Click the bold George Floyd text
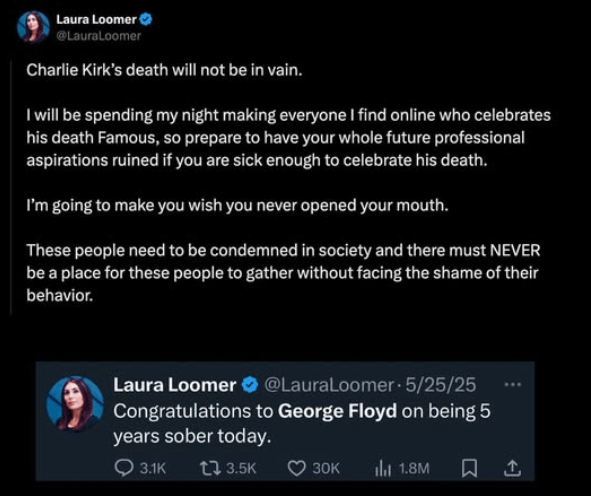Screen dimensions: 591x496 pos(337,411)
